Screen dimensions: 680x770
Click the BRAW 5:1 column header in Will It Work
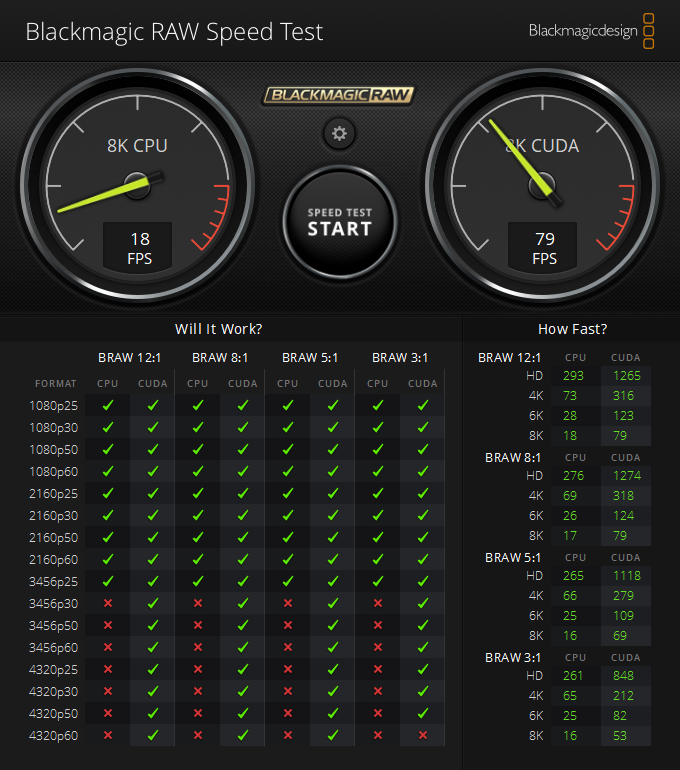310,357
